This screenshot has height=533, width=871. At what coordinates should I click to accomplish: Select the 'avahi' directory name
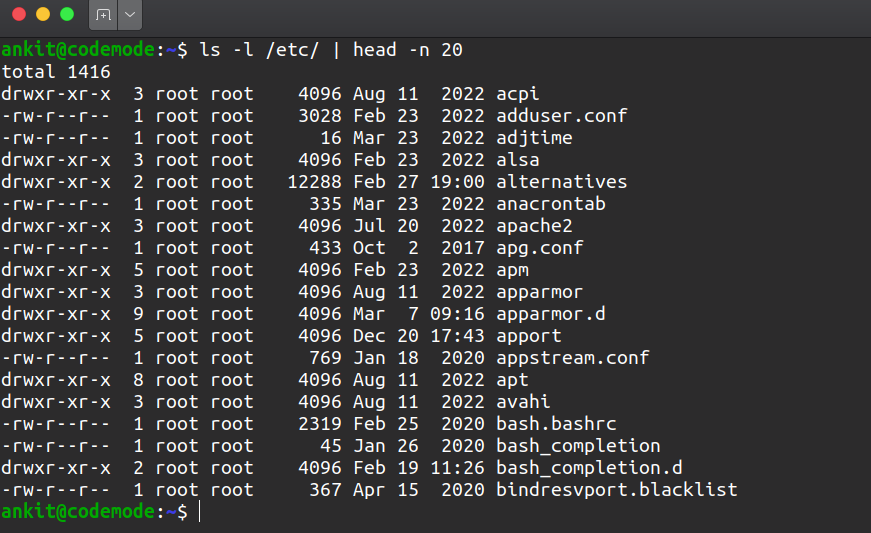tap(523, 402)
